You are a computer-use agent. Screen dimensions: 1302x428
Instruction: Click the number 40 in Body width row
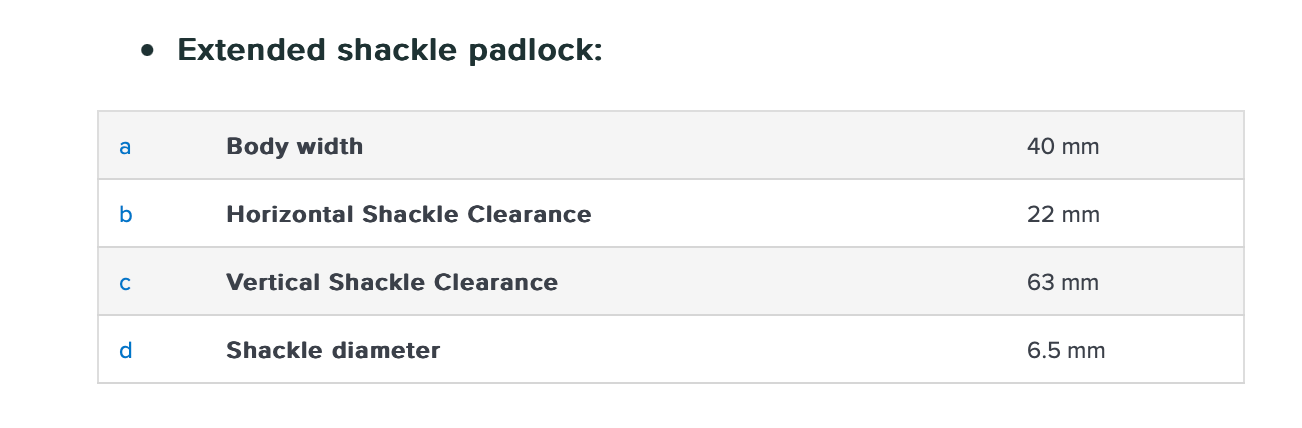tap(1040, 147)
